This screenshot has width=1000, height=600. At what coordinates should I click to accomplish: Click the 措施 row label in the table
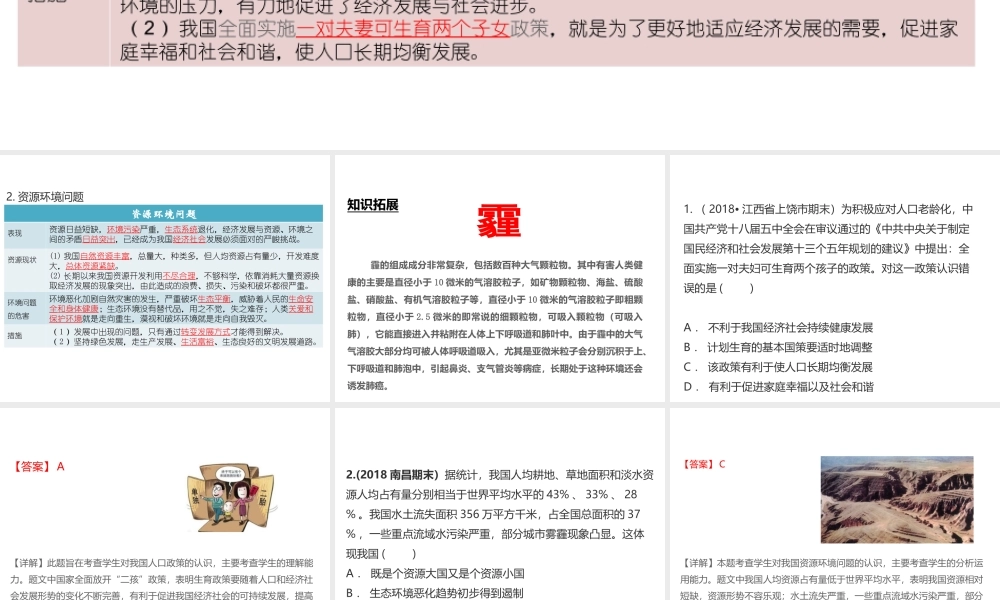pyautogui.click(x=15, y=335)
